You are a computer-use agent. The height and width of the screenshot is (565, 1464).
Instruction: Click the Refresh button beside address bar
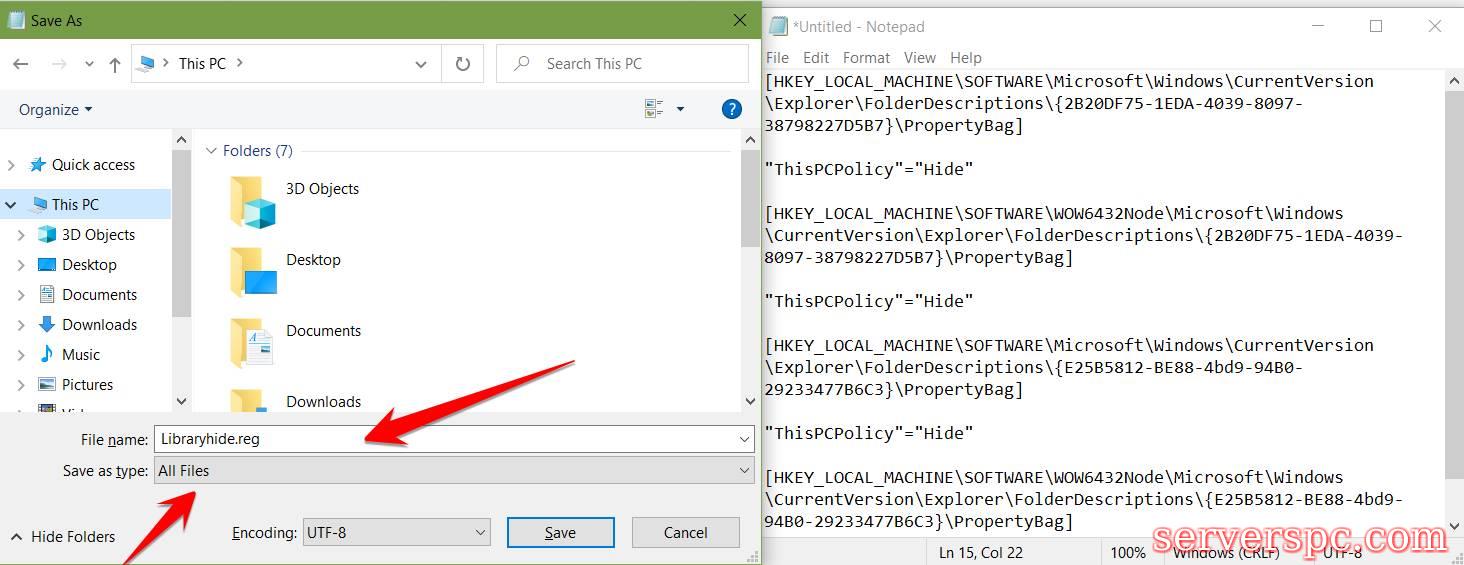pos(462,64)
